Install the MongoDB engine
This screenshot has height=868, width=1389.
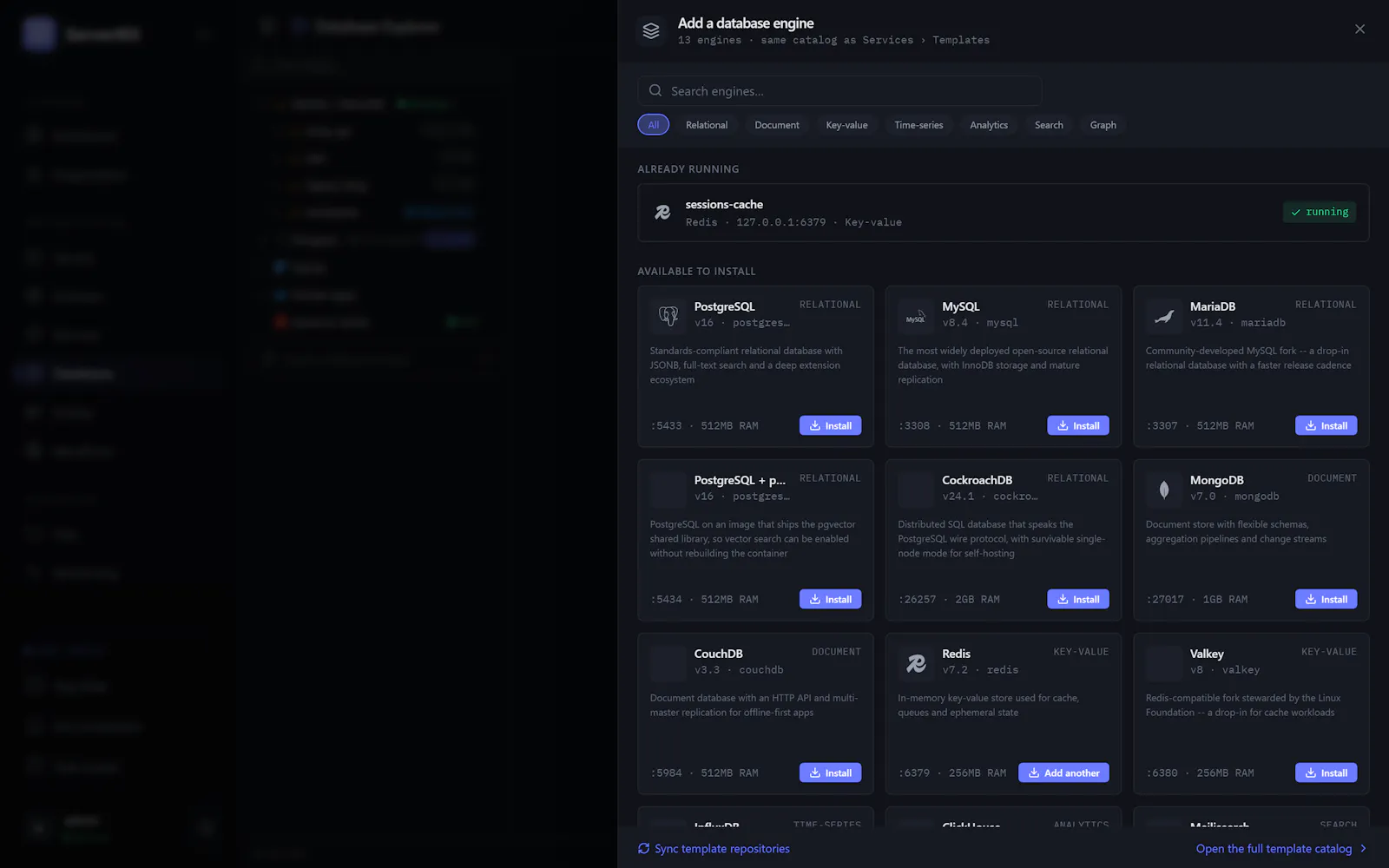tap(1326, 599)
